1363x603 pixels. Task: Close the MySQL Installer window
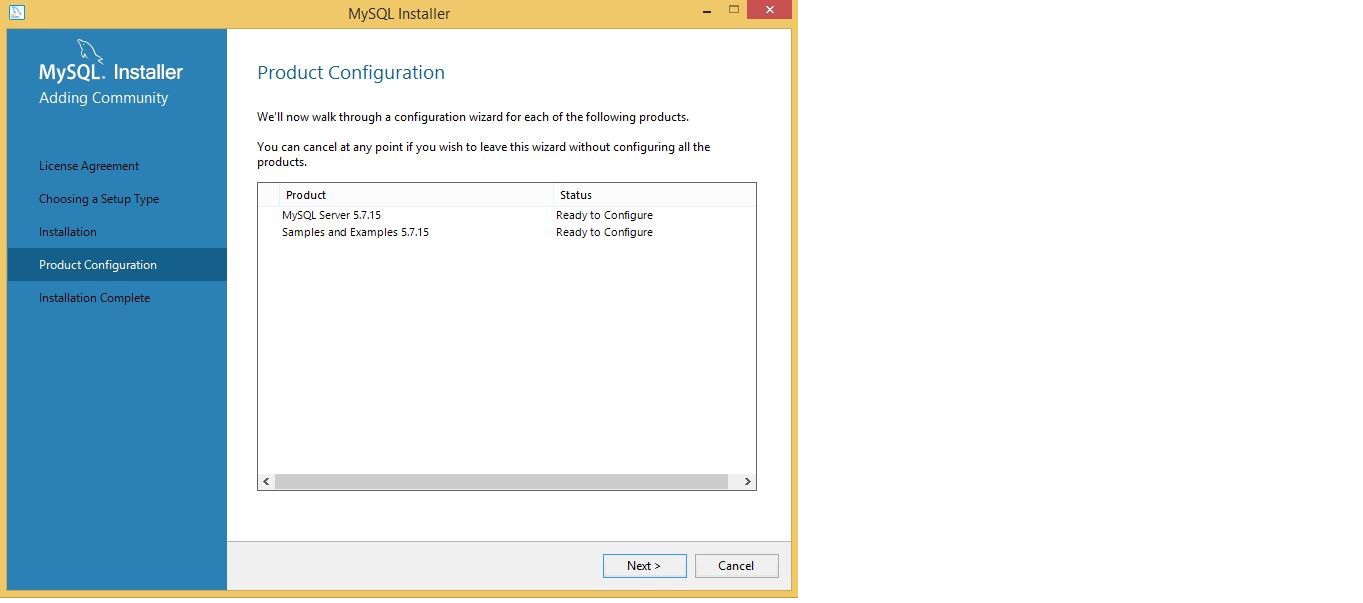click(x=770, y=10)
